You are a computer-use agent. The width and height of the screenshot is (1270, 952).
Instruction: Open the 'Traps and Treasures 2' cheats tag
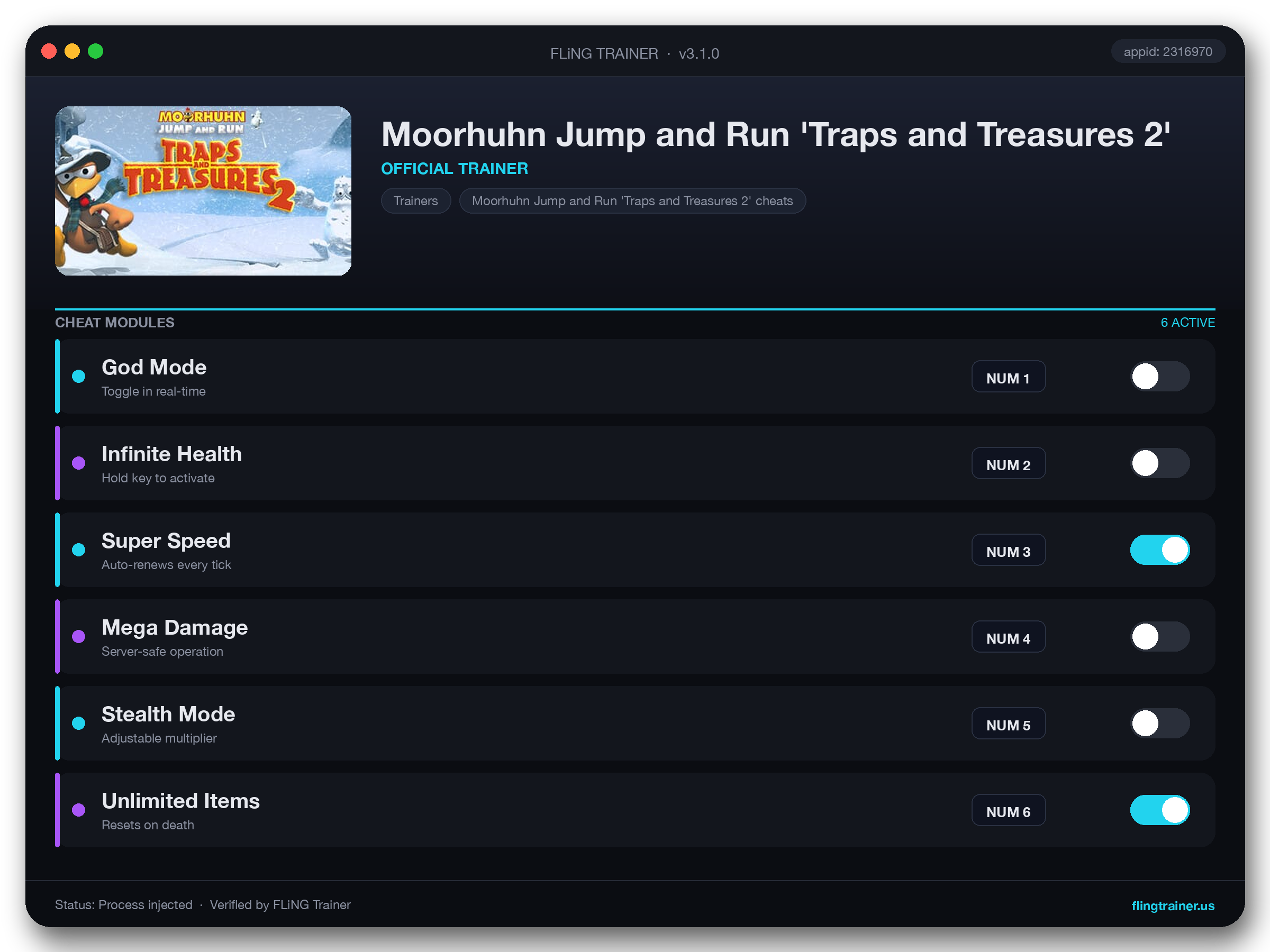click(x=632, y=201)
